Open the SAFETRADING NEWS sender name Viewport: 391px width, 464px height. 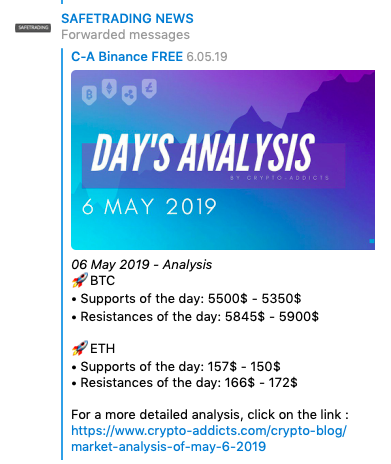click(x=127, y=19)
